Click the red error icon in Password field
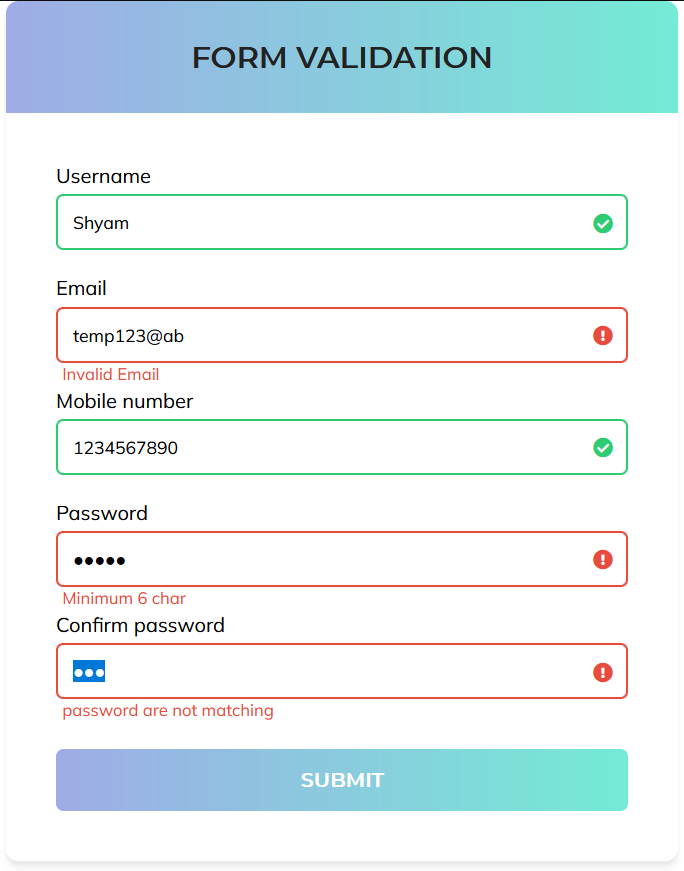 pos(603,559)
